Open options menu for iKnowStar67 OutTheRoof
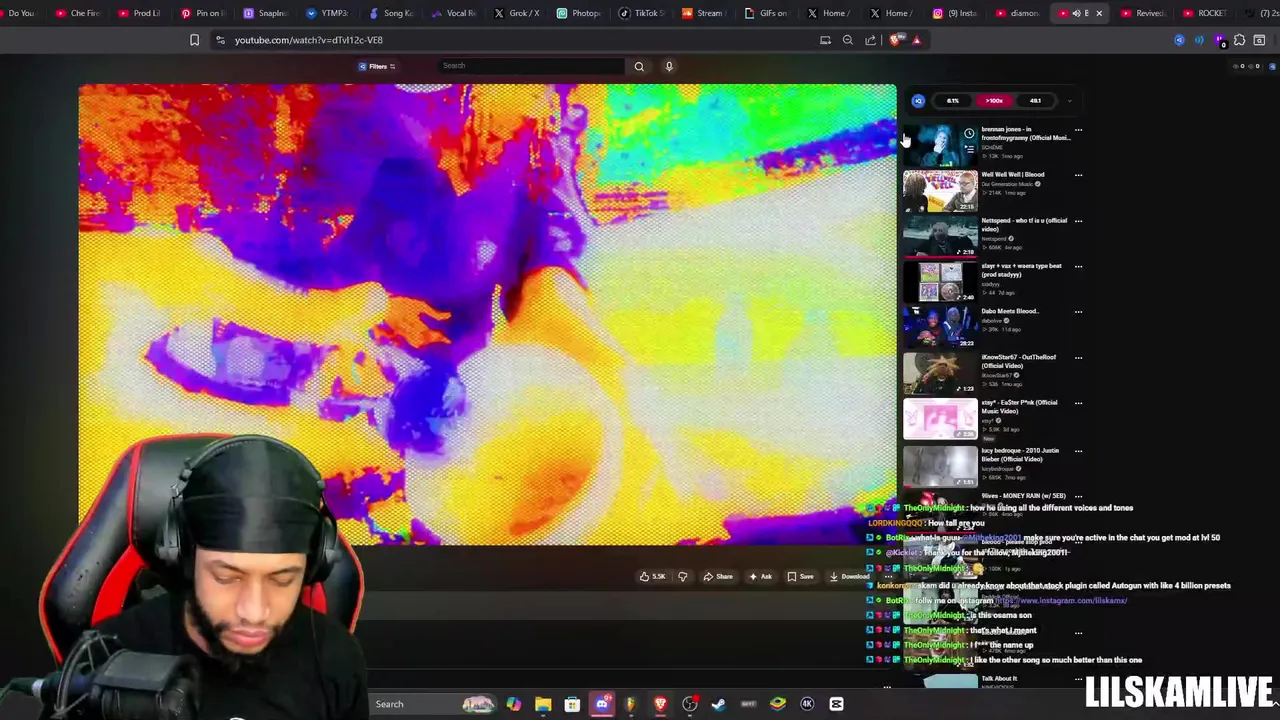1280x720 pixels. [1078, 358]
